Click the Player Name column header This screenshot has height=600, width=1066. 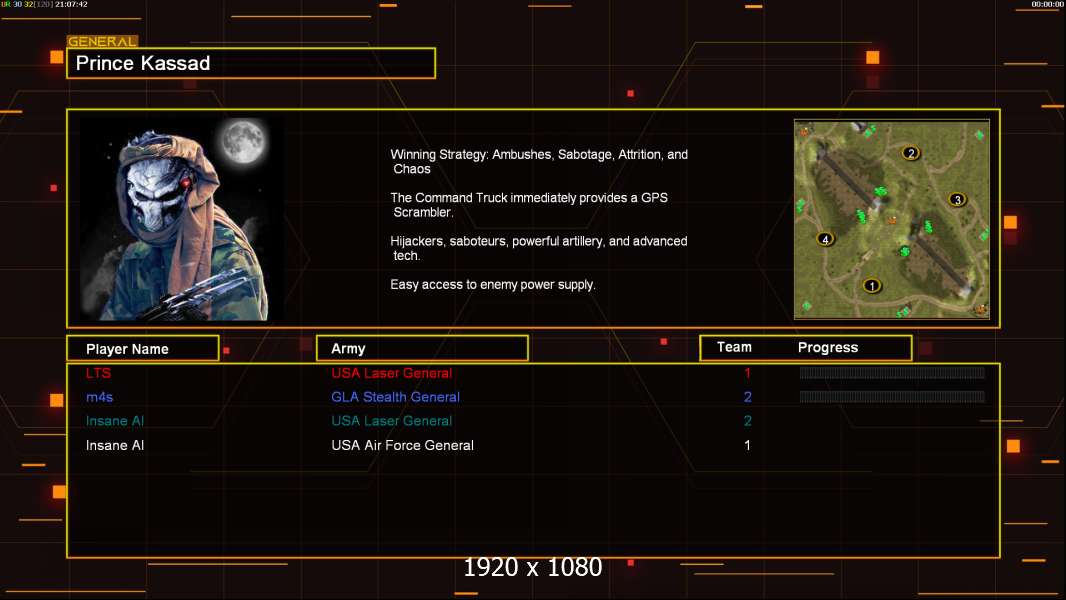[x=143, y=348]
